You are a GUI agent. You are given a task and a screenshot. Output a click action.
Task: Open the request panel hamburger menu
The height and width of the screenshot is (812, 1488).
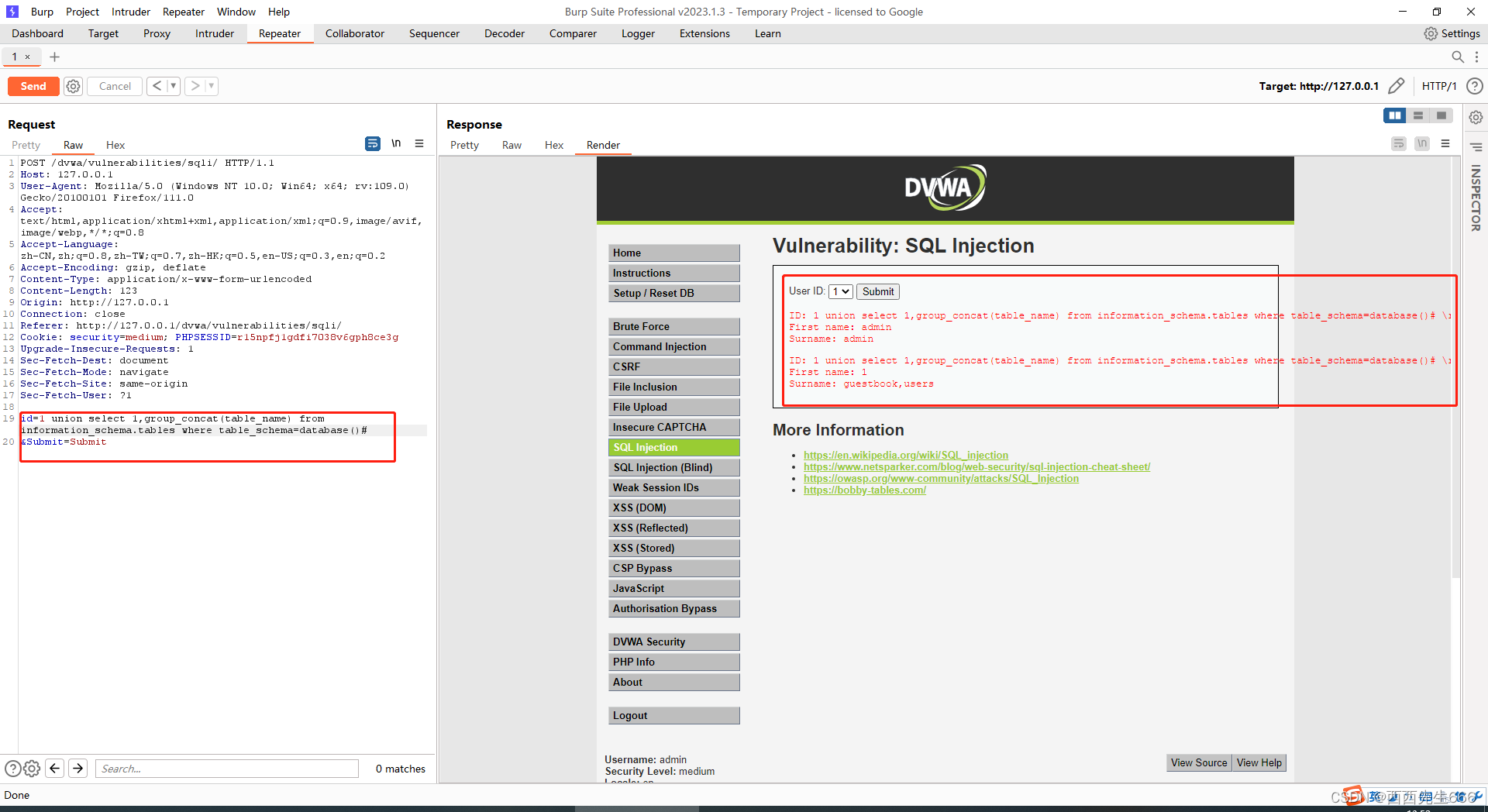tap(419, 143)
